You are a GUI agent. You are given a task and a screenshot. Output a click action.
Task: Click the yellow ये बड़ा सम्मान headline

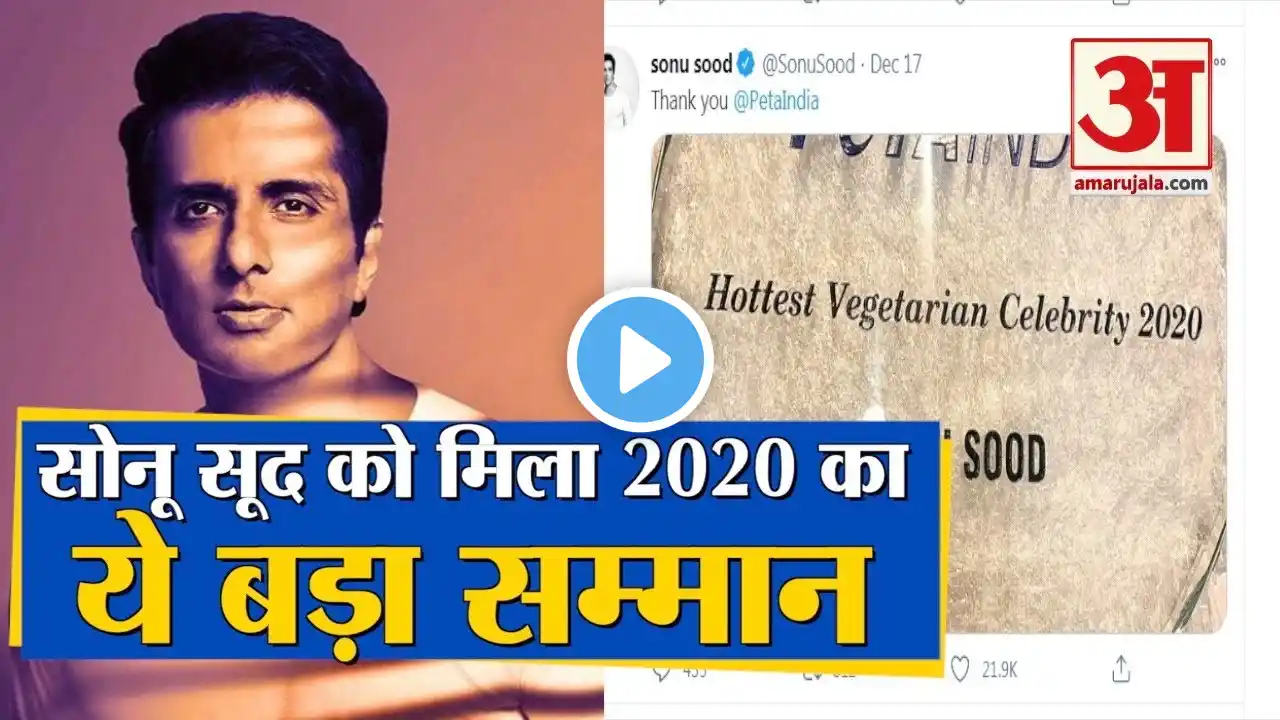pos(471,590)
